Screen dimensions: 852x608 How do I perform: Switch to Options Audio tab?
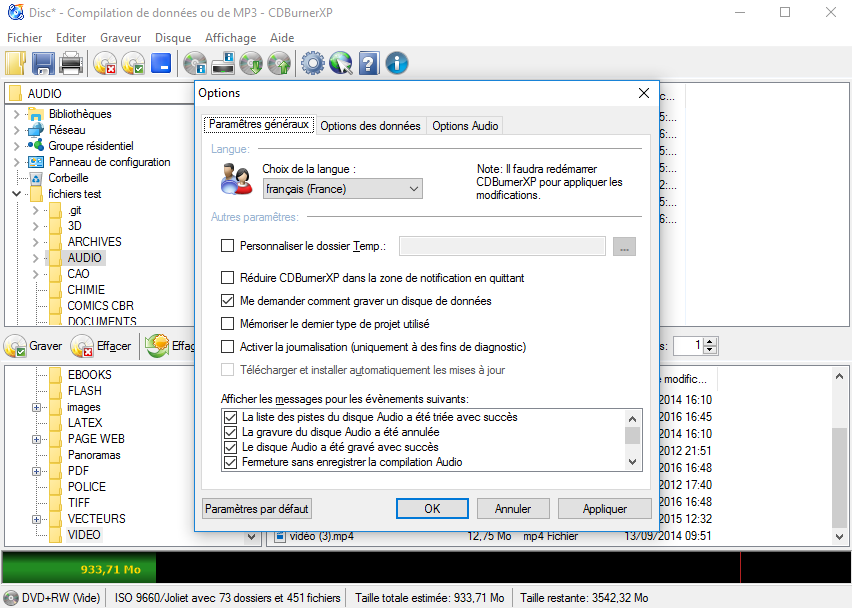click(465, 126)
